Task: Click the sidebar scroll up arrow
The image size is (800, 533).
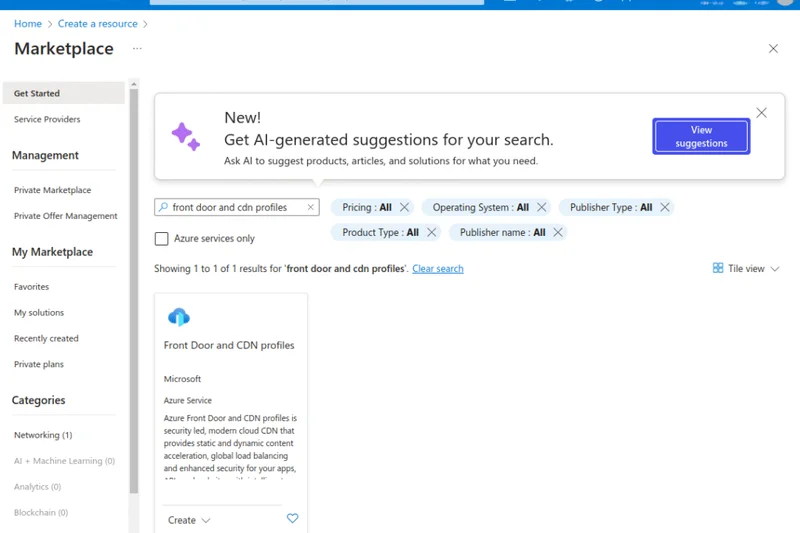Action: pyautogui.click(x=134, y=84)
